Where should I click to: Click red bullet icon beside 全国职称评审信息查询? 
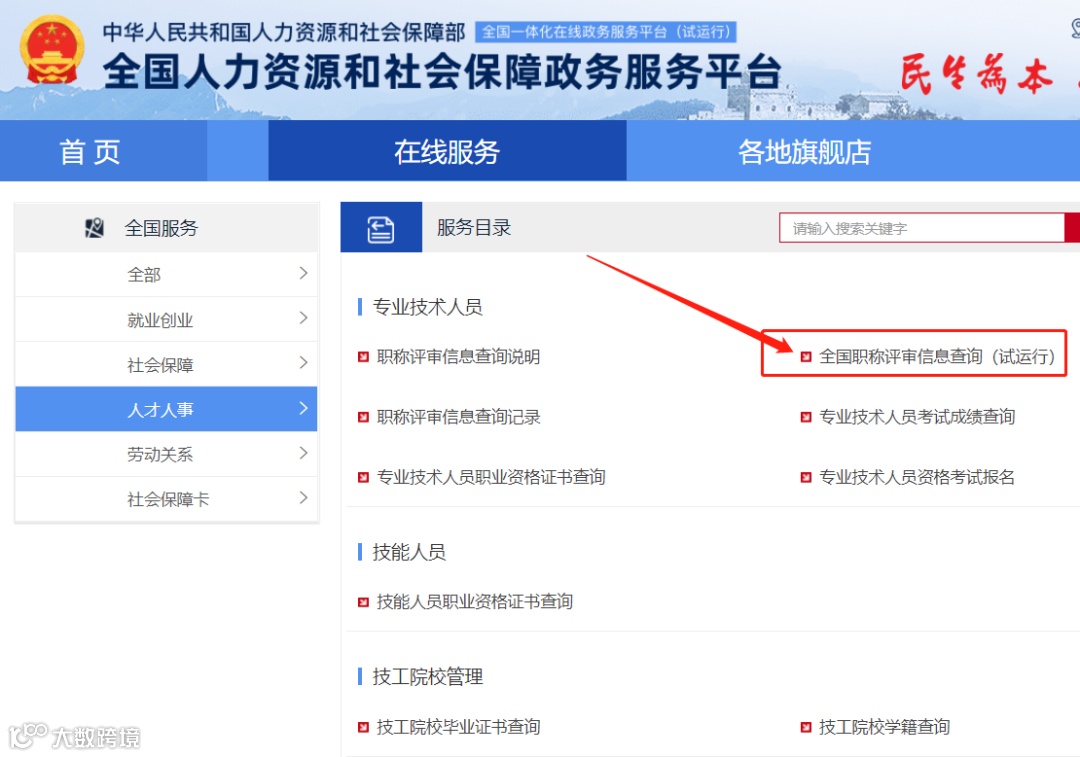click(x=805, y=357)
